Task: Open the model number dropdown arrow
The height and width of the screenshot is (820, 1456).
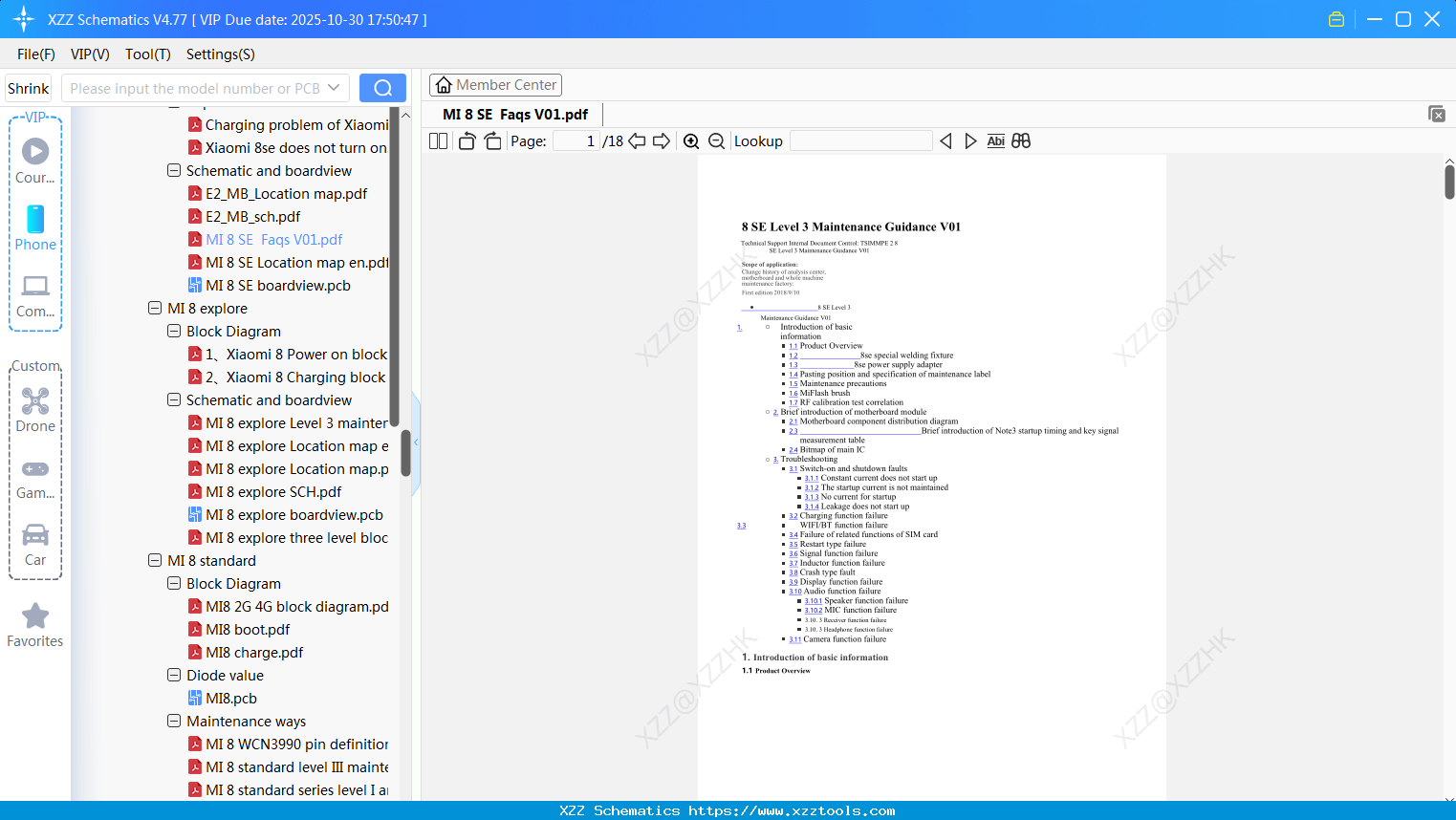Action: point(334,88)
